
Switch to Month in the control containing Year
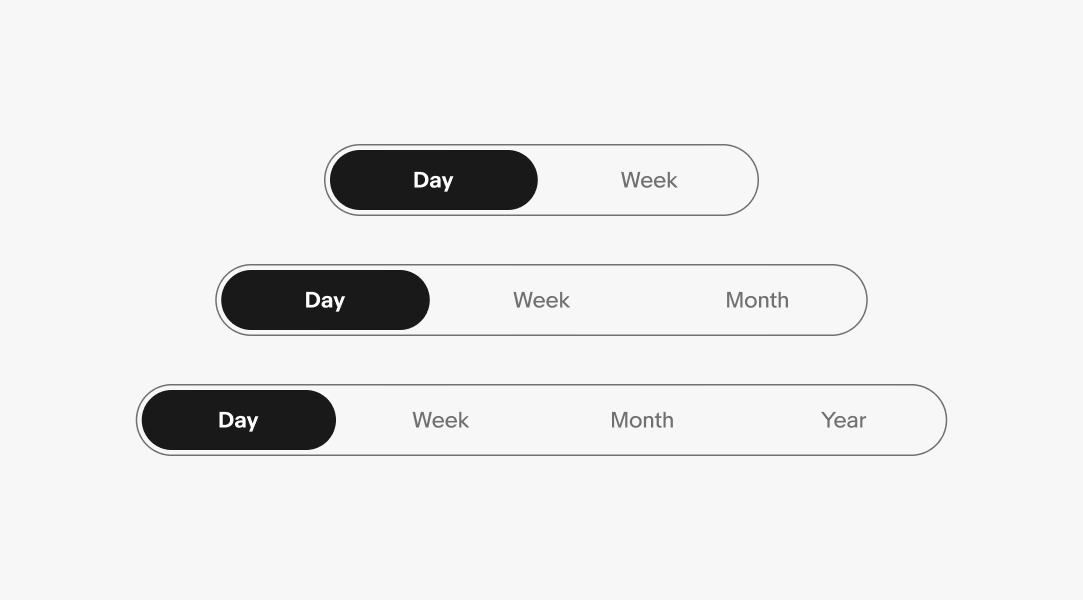point(642,420)
